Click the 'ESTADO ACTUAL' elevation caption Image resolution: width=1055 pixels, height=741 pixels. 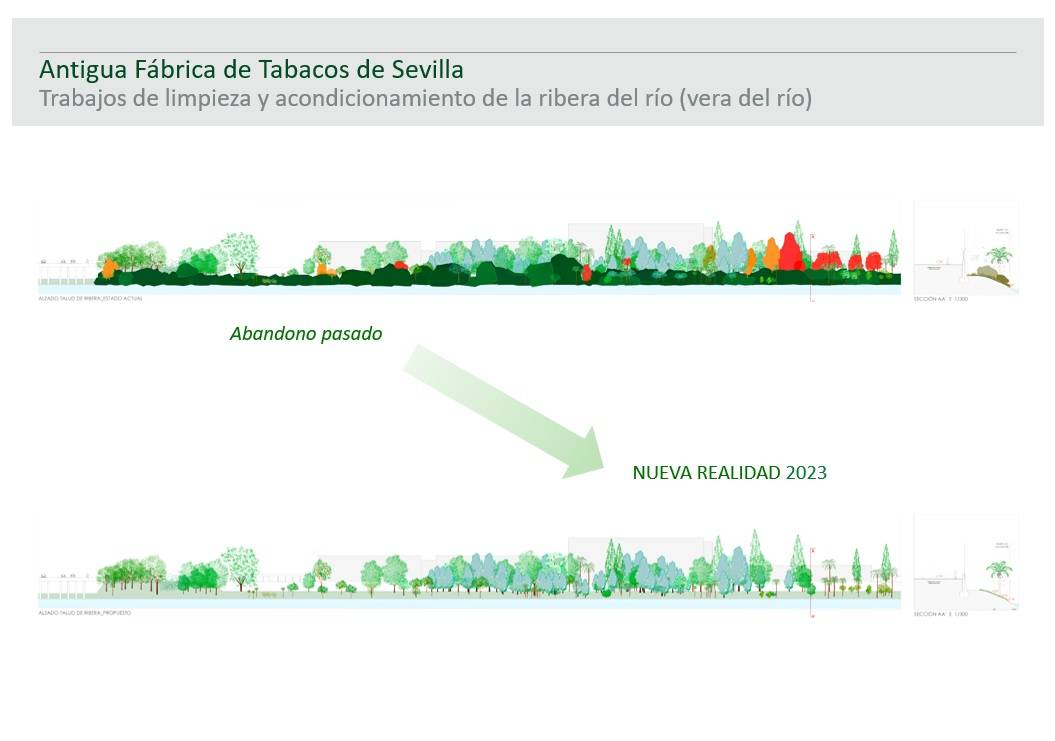tap(90, 299)
